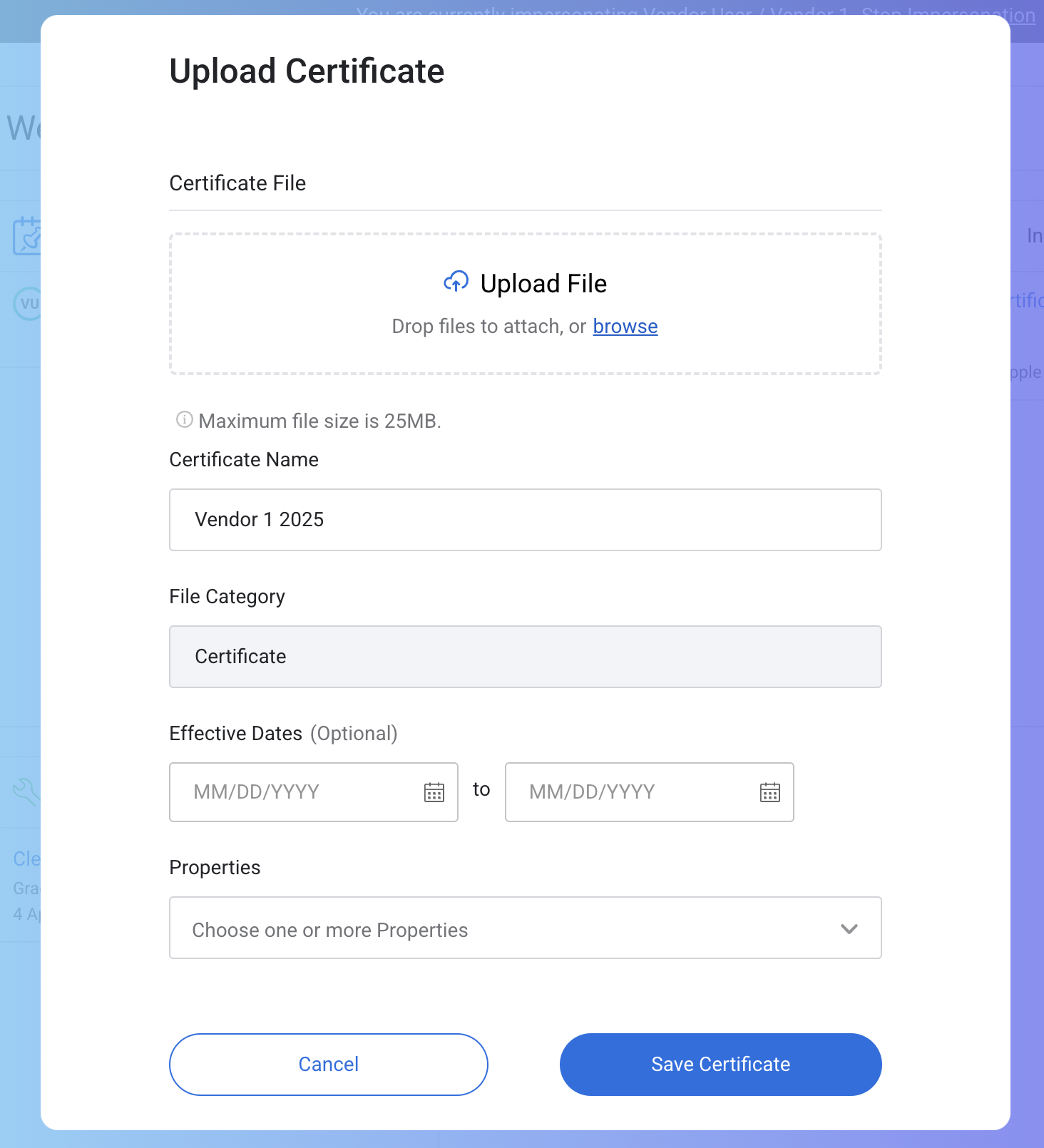1044x1148 pixels.
Task: Focus the Certificate Name input field
Action: pyautogui.click(x=525, y=520)
